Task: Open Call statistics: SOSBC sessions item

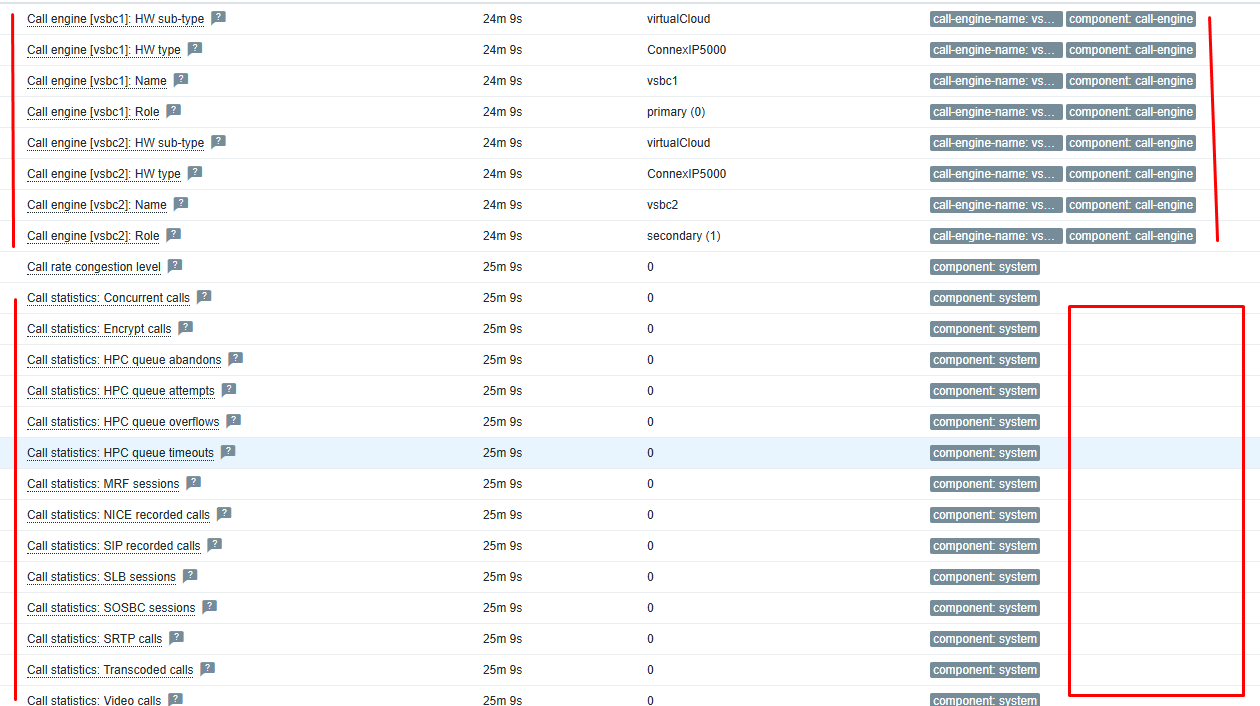Action: click(x=111, y=608)
